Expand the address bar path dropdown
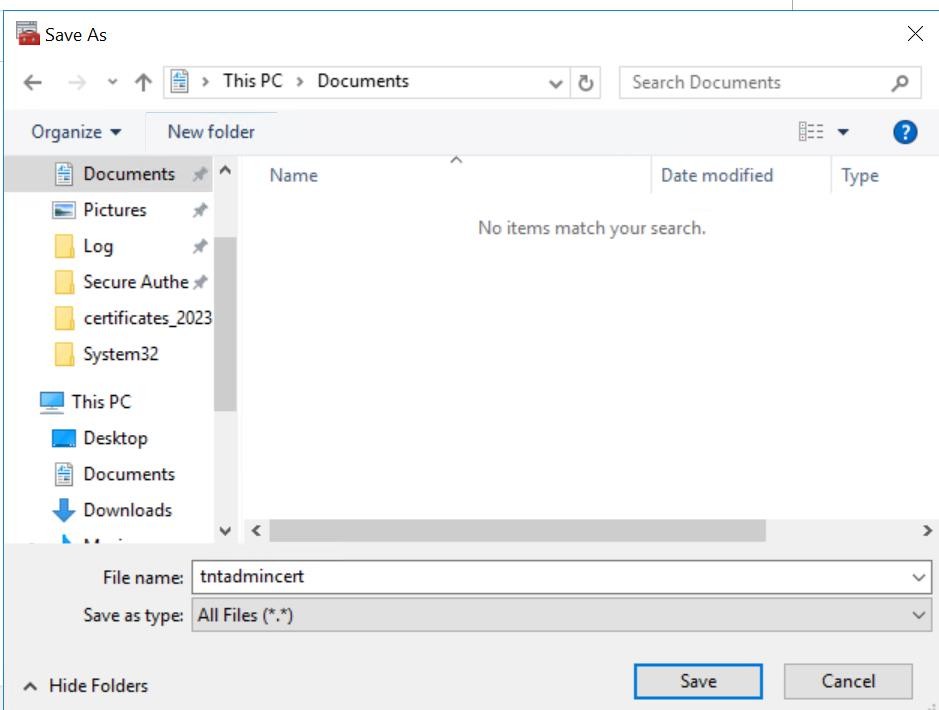 pyautogui.click(x=555, y=83)
